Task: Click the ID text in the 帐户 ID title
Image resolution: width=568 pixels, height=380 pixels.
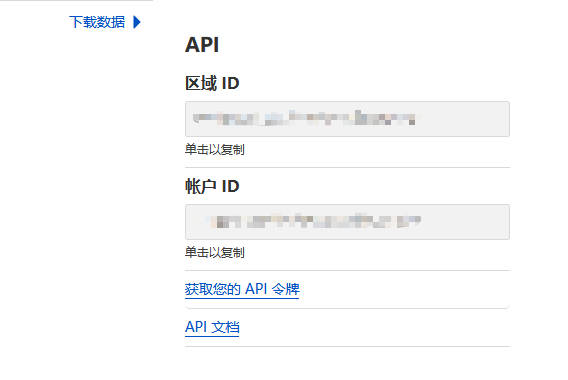Action: (230, 187)
